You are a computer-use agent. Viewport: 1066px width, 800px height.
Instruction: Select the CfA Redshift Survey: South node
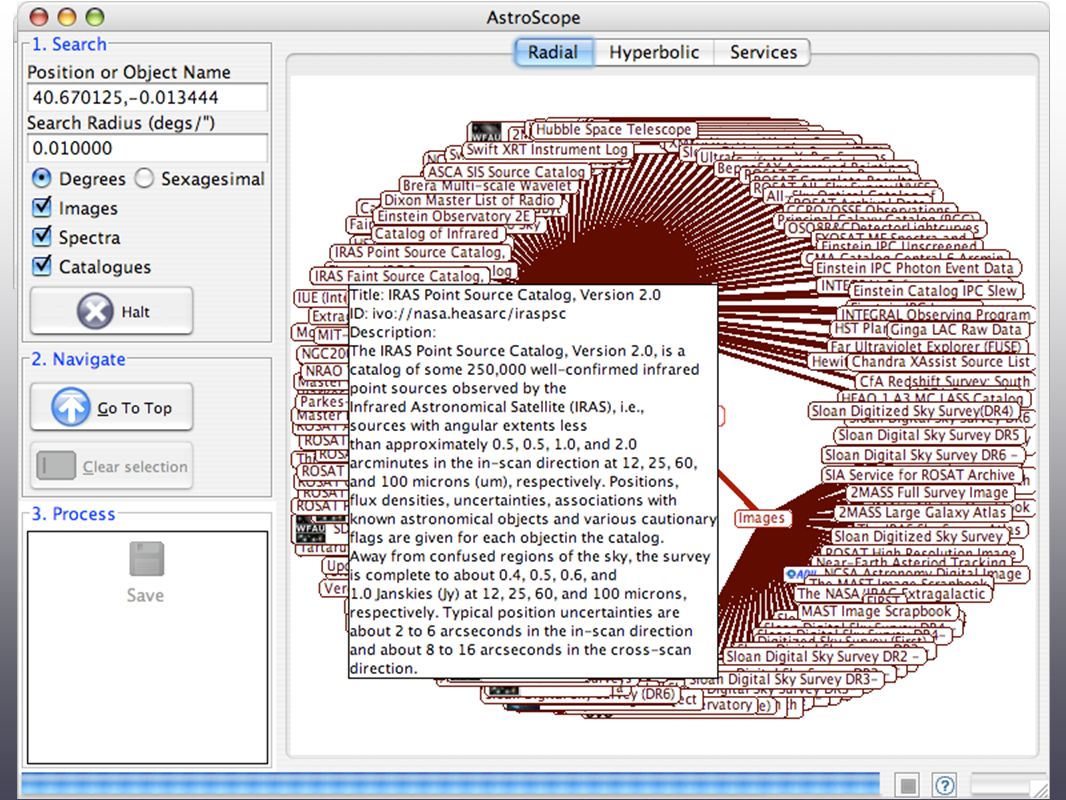[944, 381]
